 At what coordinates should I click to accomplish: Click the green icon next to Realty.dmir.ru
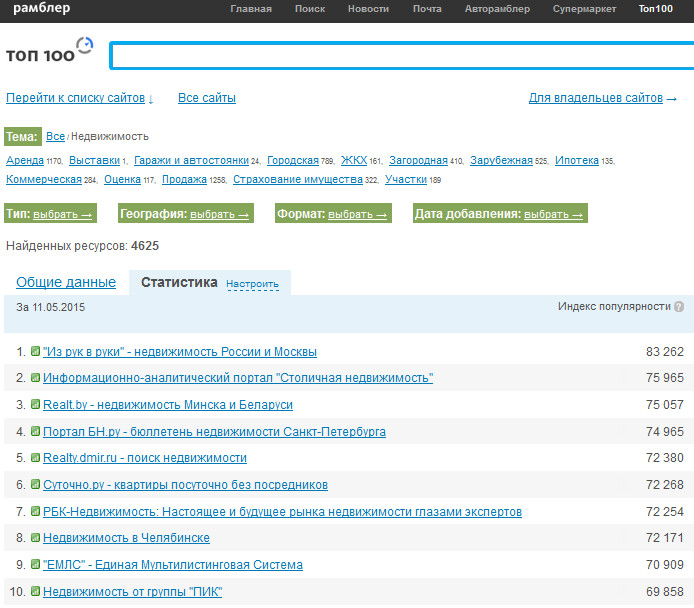36,457
